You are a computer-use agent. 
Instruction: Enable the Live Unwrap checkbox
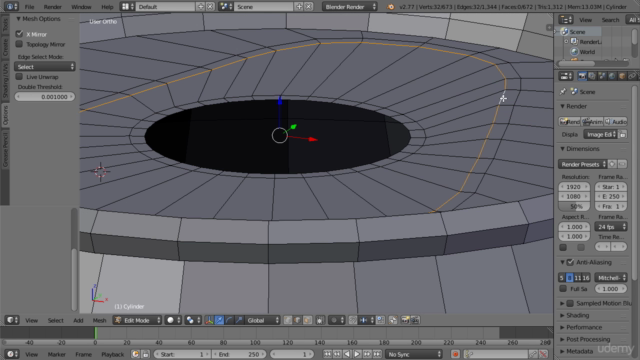click(x=19, y=77)
